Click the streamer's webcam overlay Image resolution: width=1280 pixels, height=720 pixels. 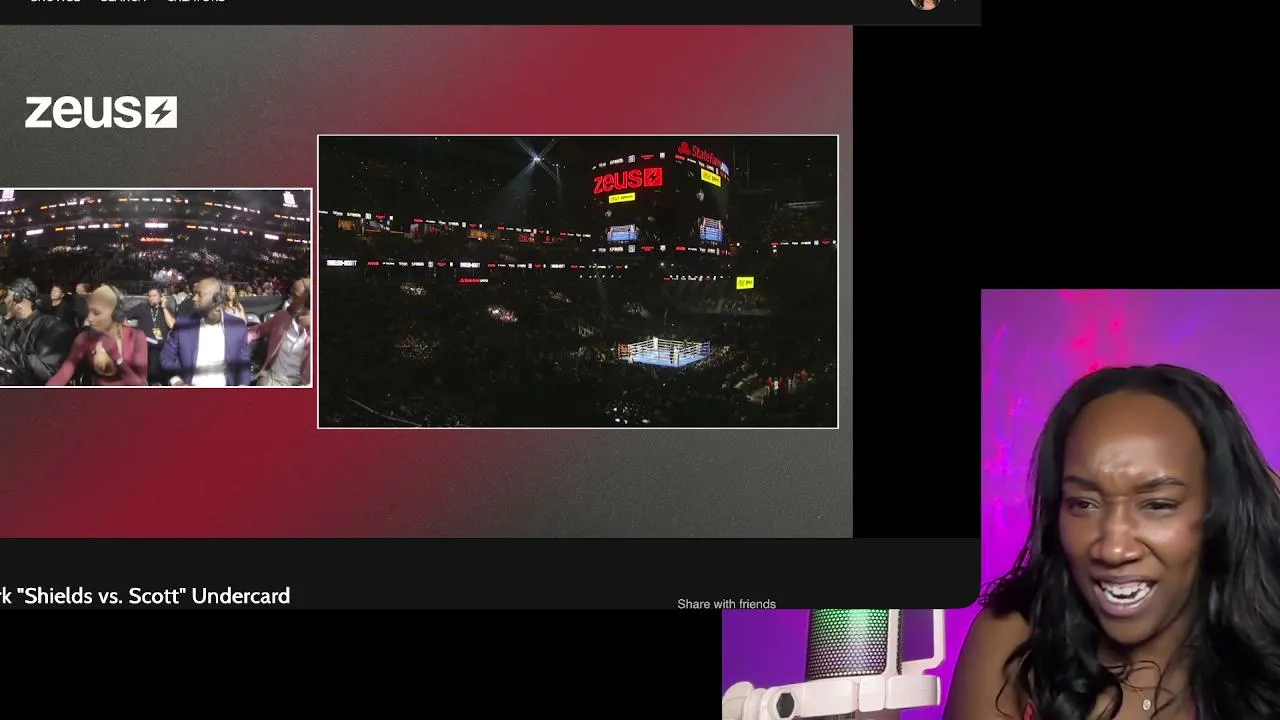pyautogui.click(x=1130, y=504)
